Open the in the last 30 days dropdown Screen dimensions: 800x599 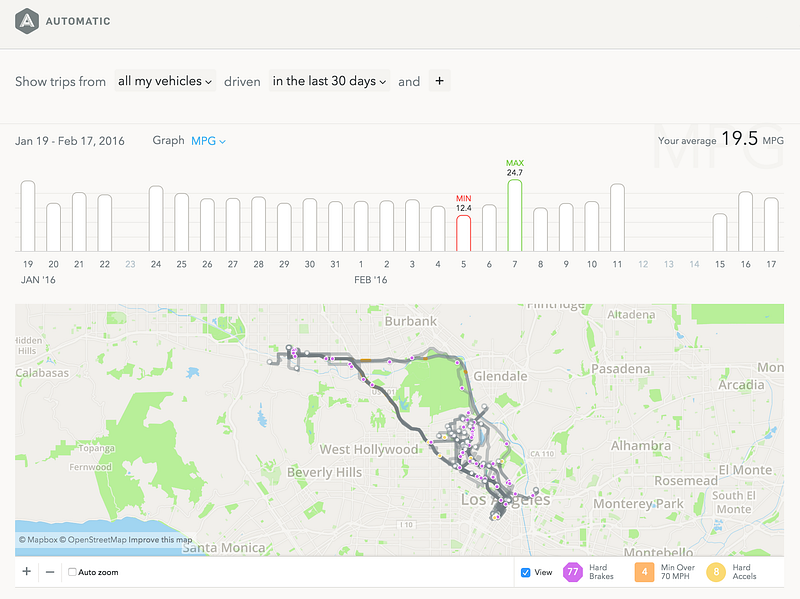coord(329,81)
